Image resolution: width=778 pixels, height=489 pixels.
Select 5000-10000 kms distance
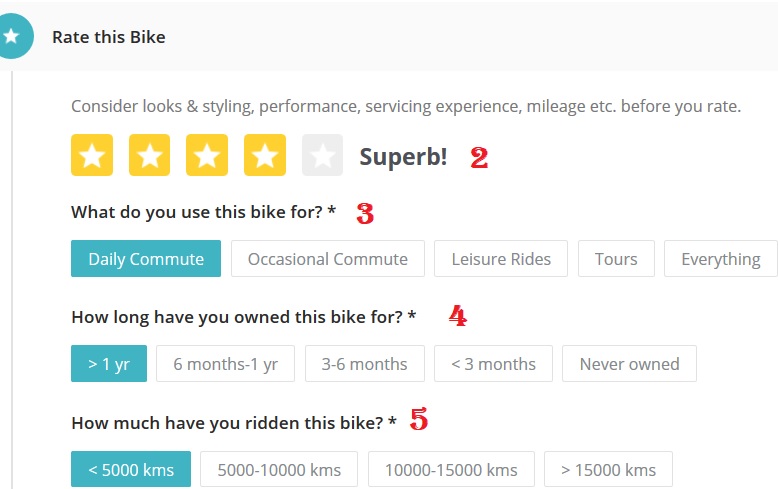279,469
